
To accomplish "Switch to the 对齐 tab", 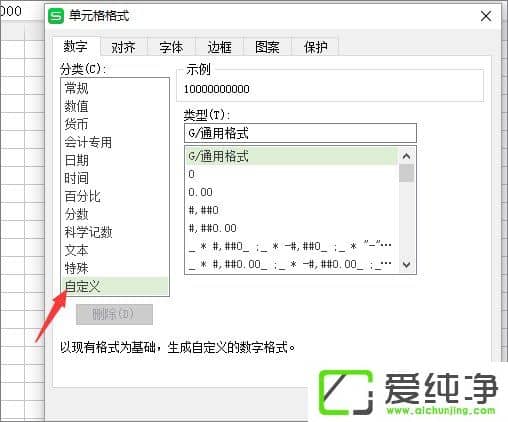I will pyautogui.click(x=124, y=47).
